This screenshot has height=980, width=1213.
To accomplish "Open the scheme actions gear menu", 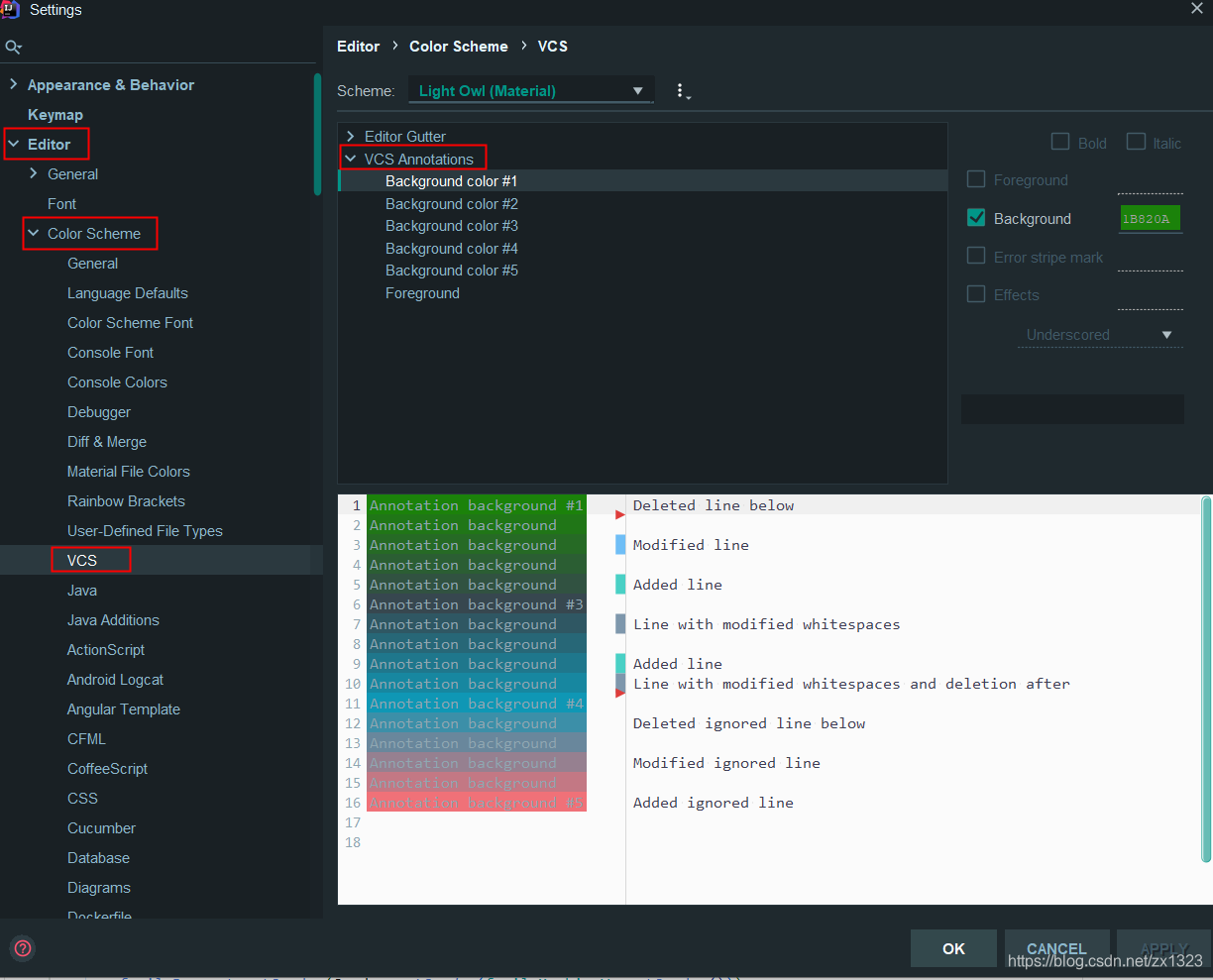I will pos(681,91).
